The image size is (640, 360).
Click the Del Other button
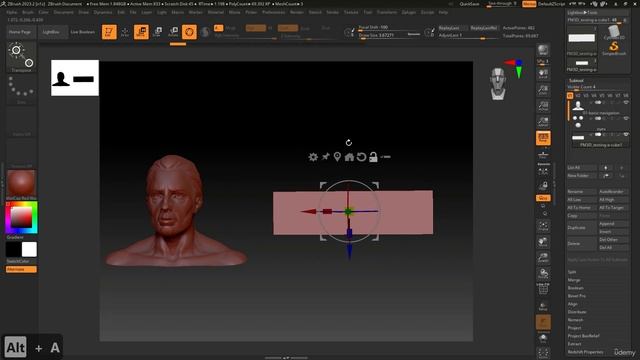(613, 240)
